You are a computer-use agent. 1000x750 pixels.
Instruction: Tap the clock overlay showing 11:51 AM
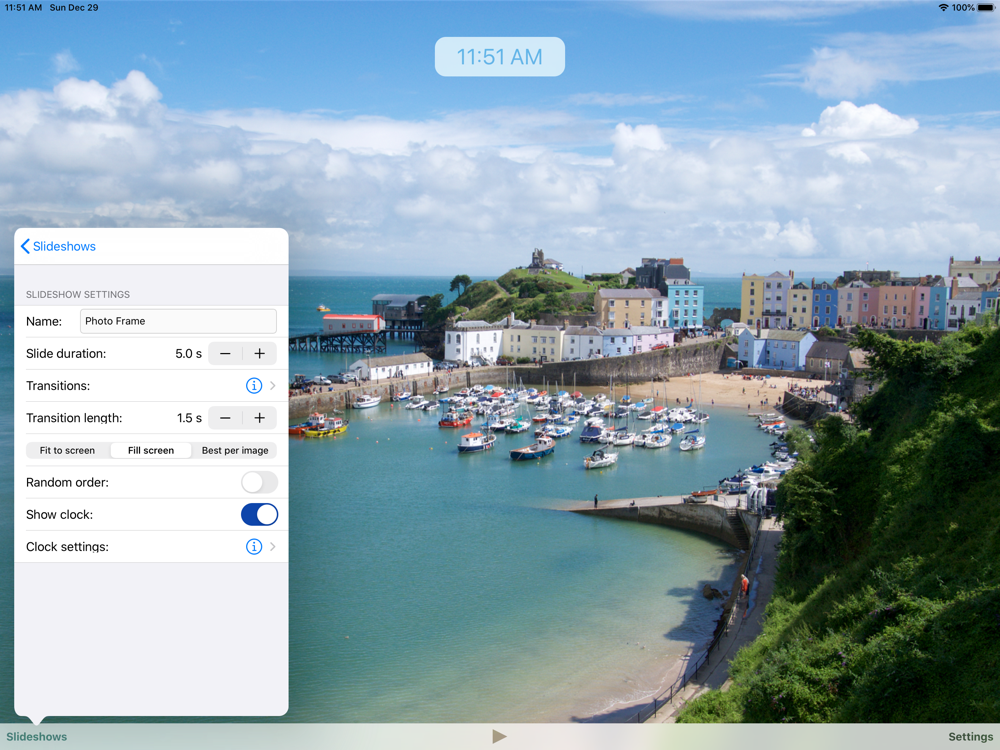(499, 57)
